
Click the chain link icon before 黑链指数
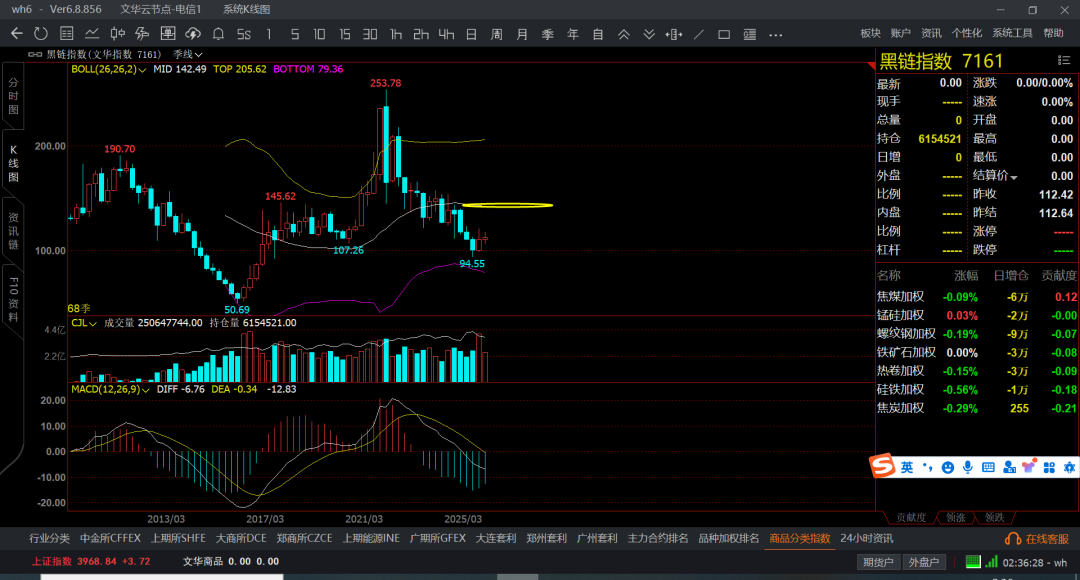(x=34, y=54)
